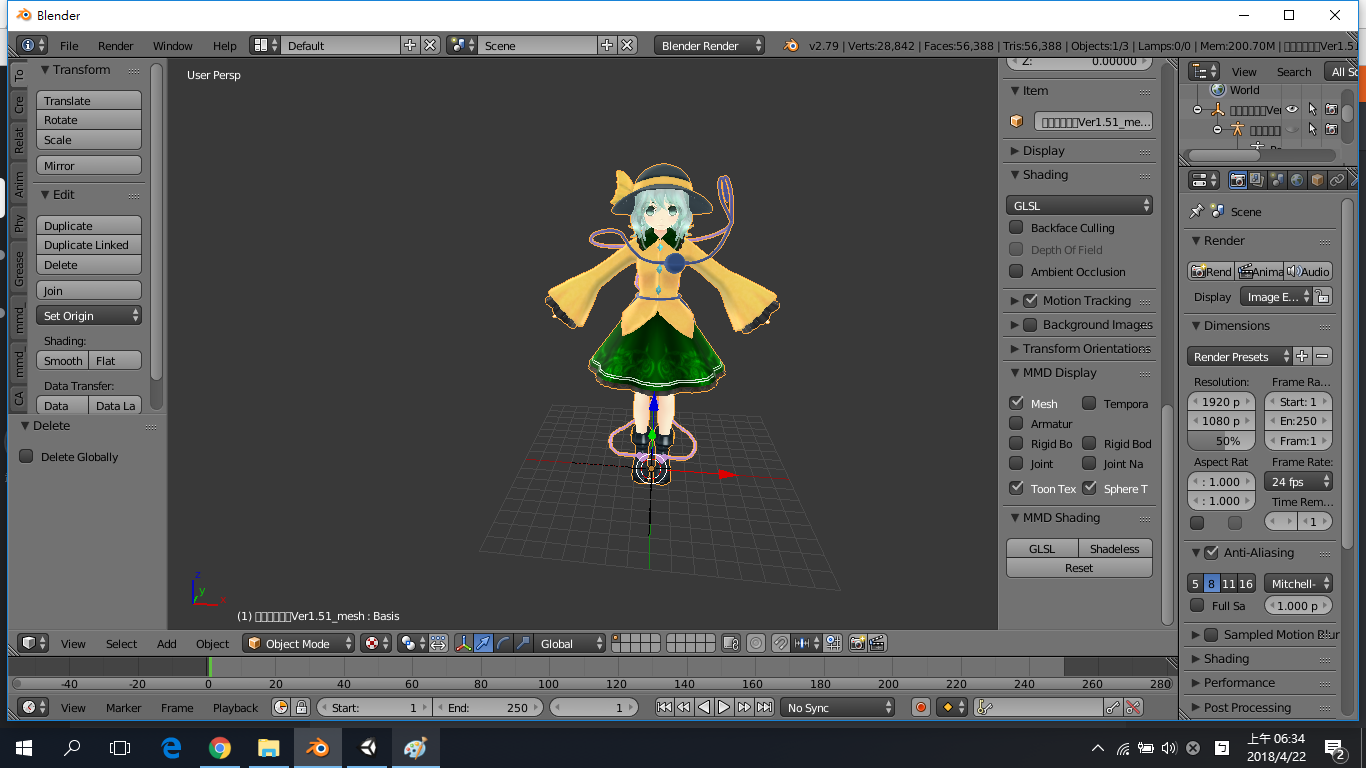Click the Translate button
Viewport: 1366px width, 768px height.
point(89,100)
